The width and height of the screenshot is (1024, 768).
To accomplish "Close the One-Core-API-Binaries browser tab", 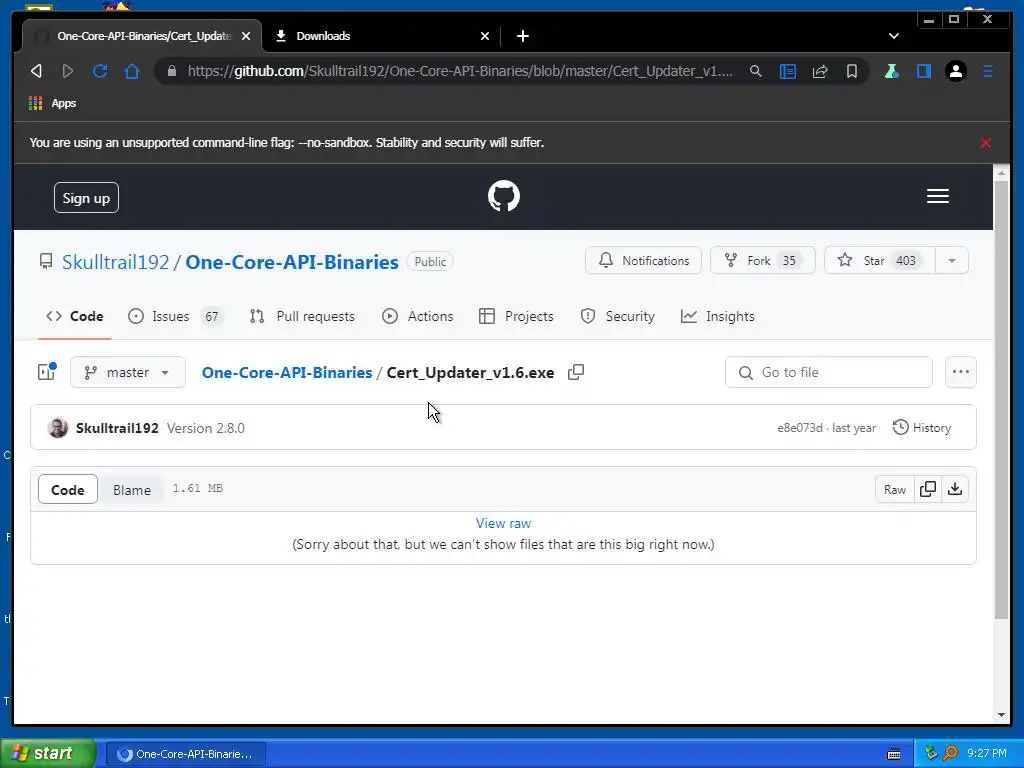I will tap(246, 36).
